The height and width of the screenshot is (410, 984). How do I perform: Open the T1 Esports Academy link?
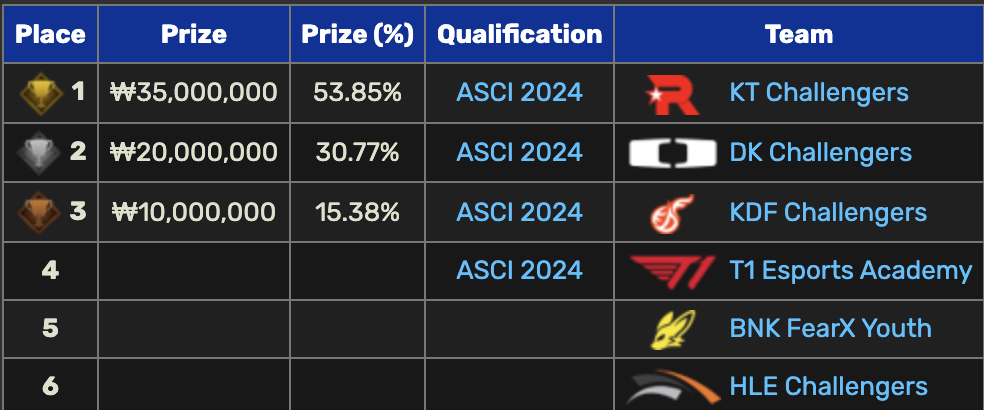click(x=850, y=270)
